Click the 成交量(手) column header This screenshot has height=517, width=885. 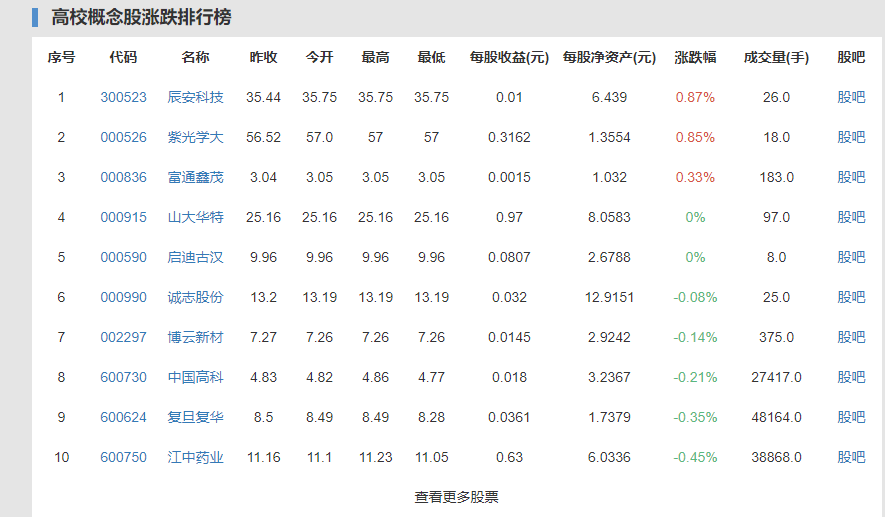click(x=776, y=58)
